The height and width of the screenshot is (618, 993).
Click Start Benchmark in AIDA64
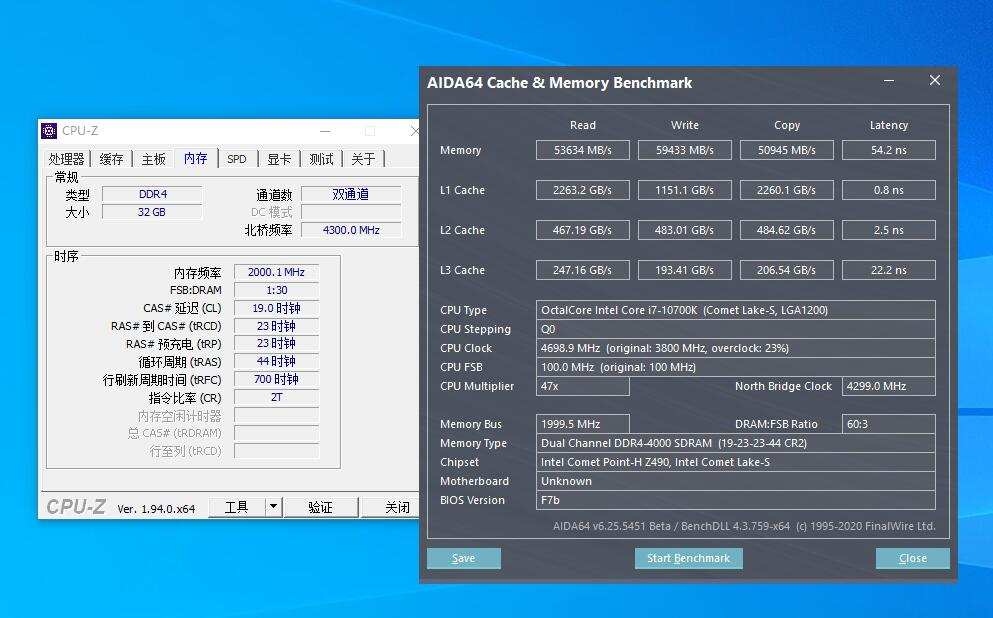[x=688, y=558]
